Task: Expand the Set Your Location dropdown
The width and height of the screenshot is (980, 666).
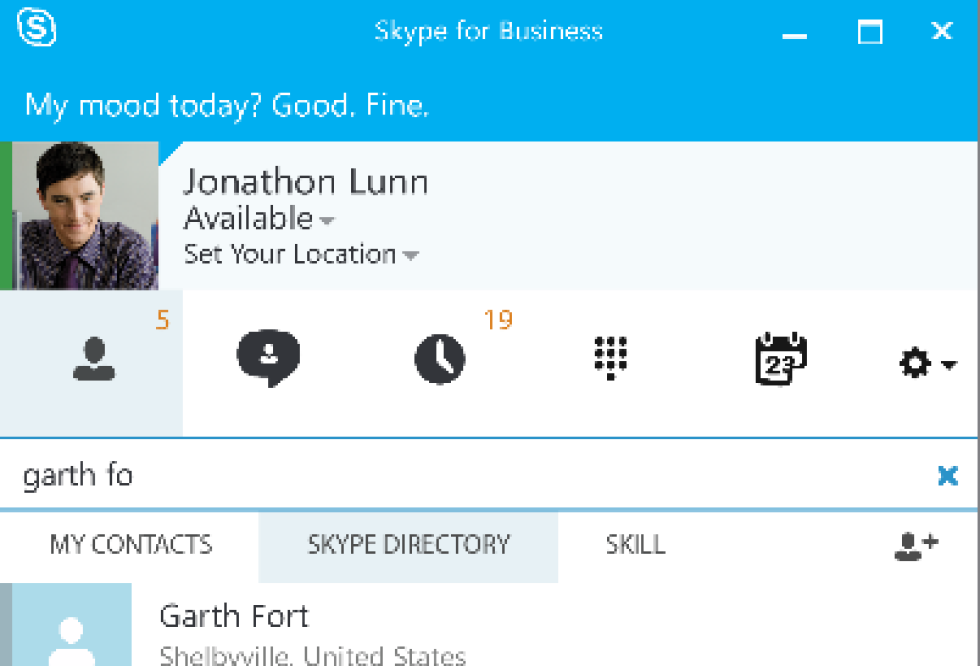Action: pyautogui.click(x=409, y=256)
